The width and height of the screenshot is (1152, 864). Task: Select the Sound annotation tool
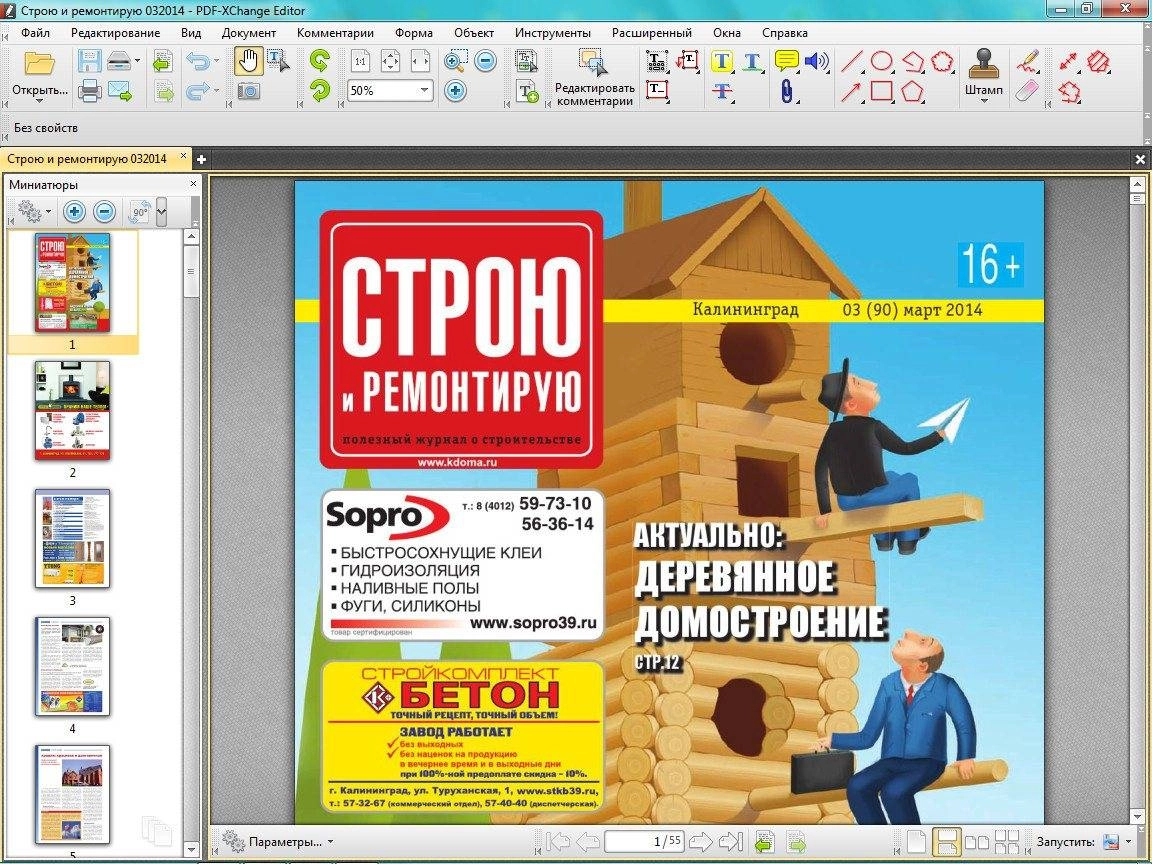tap(816, 60)
